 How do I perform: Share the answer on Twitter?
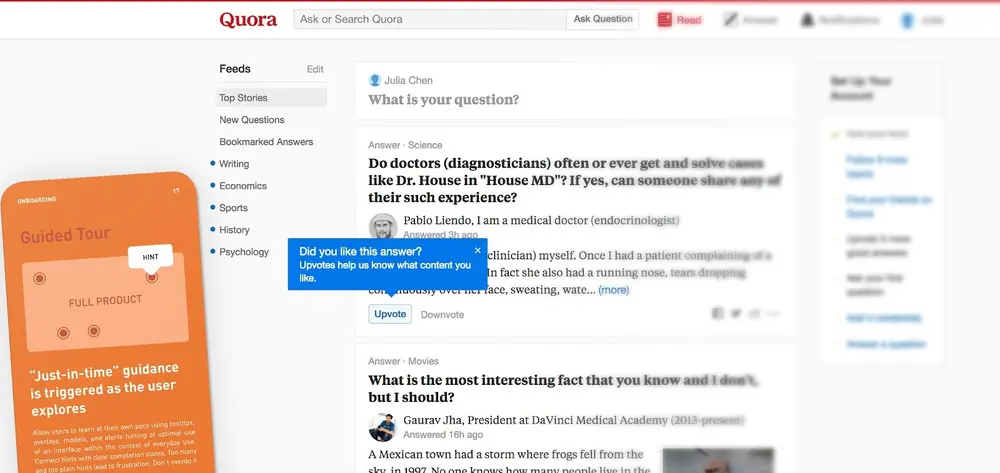coord(736,314)
